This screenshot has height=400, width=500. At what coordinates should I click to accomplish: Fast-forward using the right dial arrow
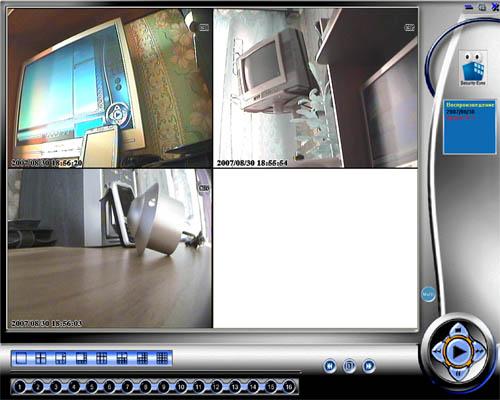479,351
